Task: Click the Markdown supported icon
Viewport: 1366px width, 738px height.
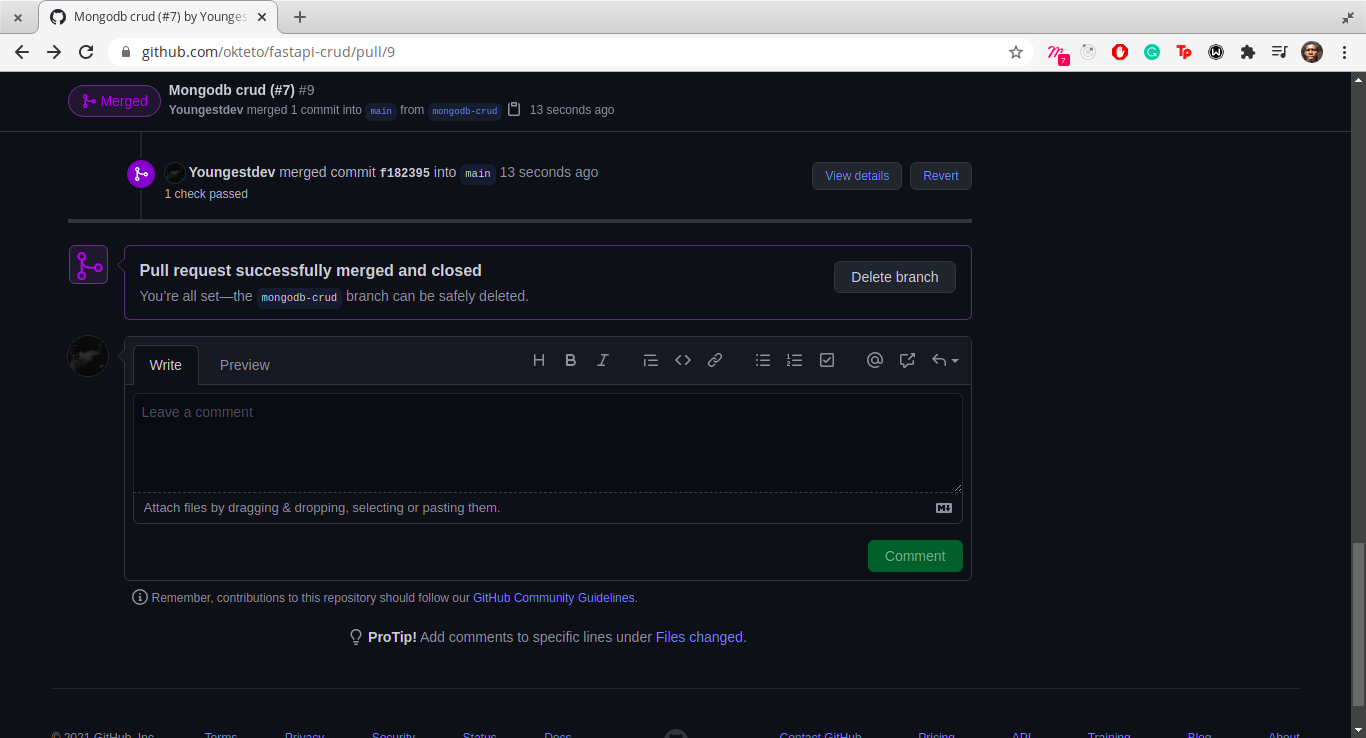Action: click(944, 508)
